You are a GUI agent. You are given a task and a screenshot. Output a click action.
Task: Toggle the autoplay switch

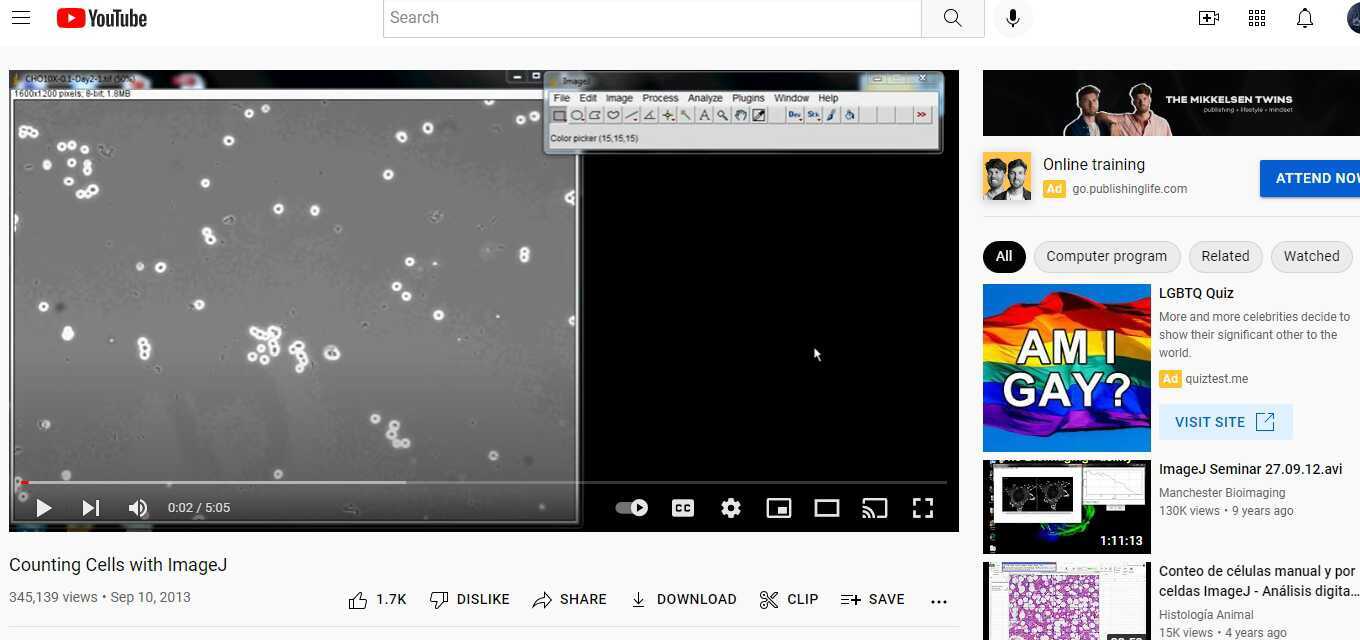[x=631, y=508]
